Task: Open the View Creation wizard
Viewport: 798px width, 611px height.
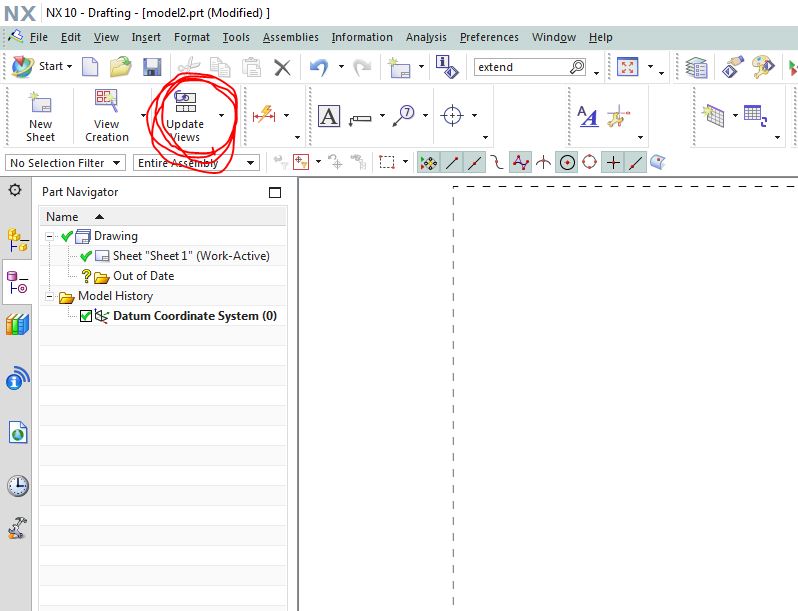Action: point(106,116)
